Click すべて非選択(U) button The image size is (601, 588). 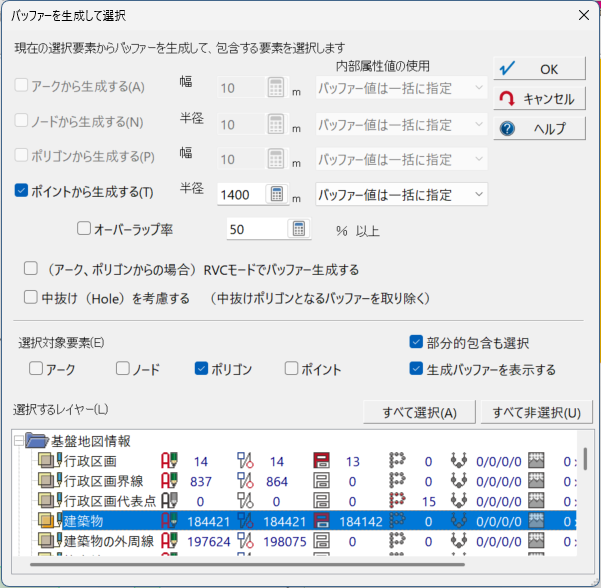[537, 412]
